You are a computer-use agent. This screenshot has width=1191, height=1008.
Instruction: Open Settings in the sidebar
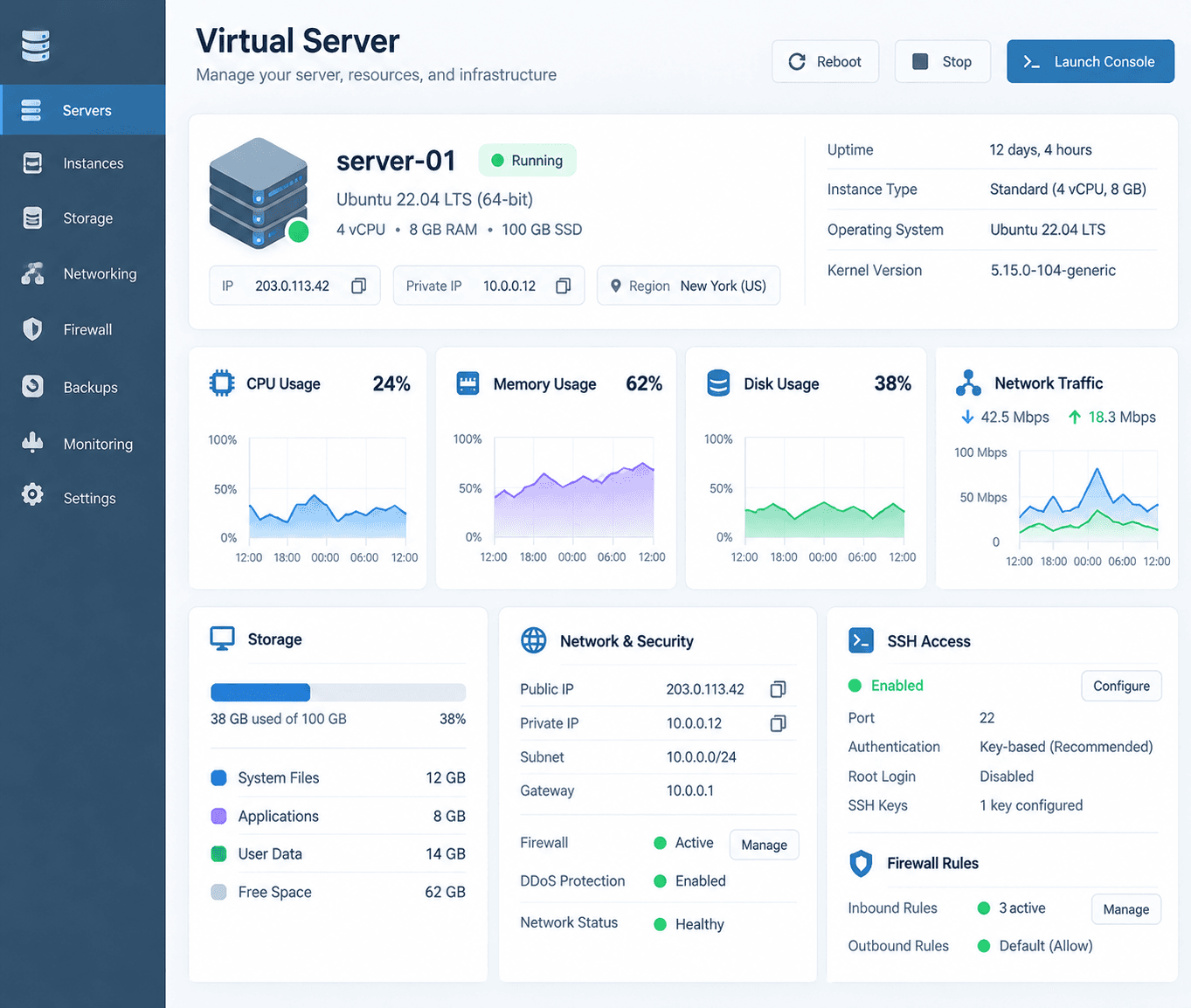(x=83, y=498)
